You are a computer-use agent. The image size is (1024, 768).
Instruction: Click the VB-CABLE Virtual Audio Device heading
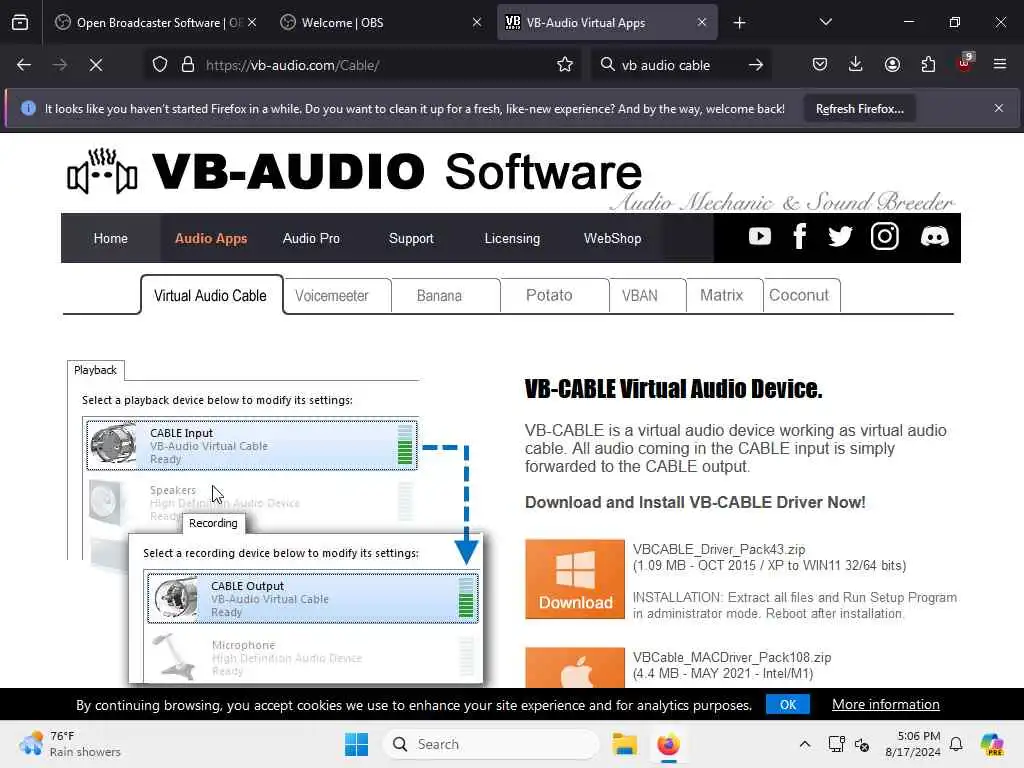point(673,389)
